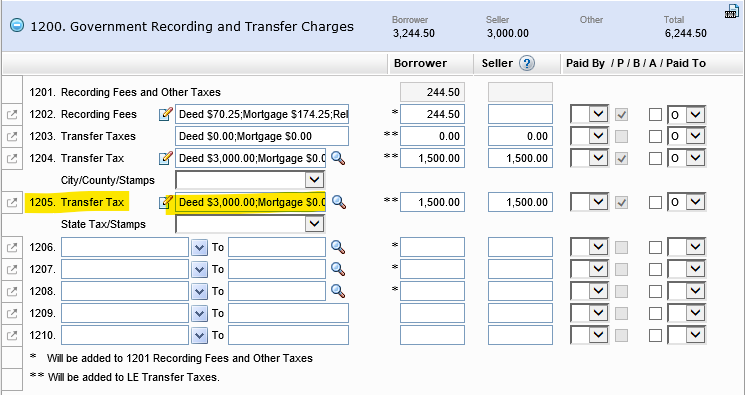Open line 1205 detail pop-out icon

point(12,202)
